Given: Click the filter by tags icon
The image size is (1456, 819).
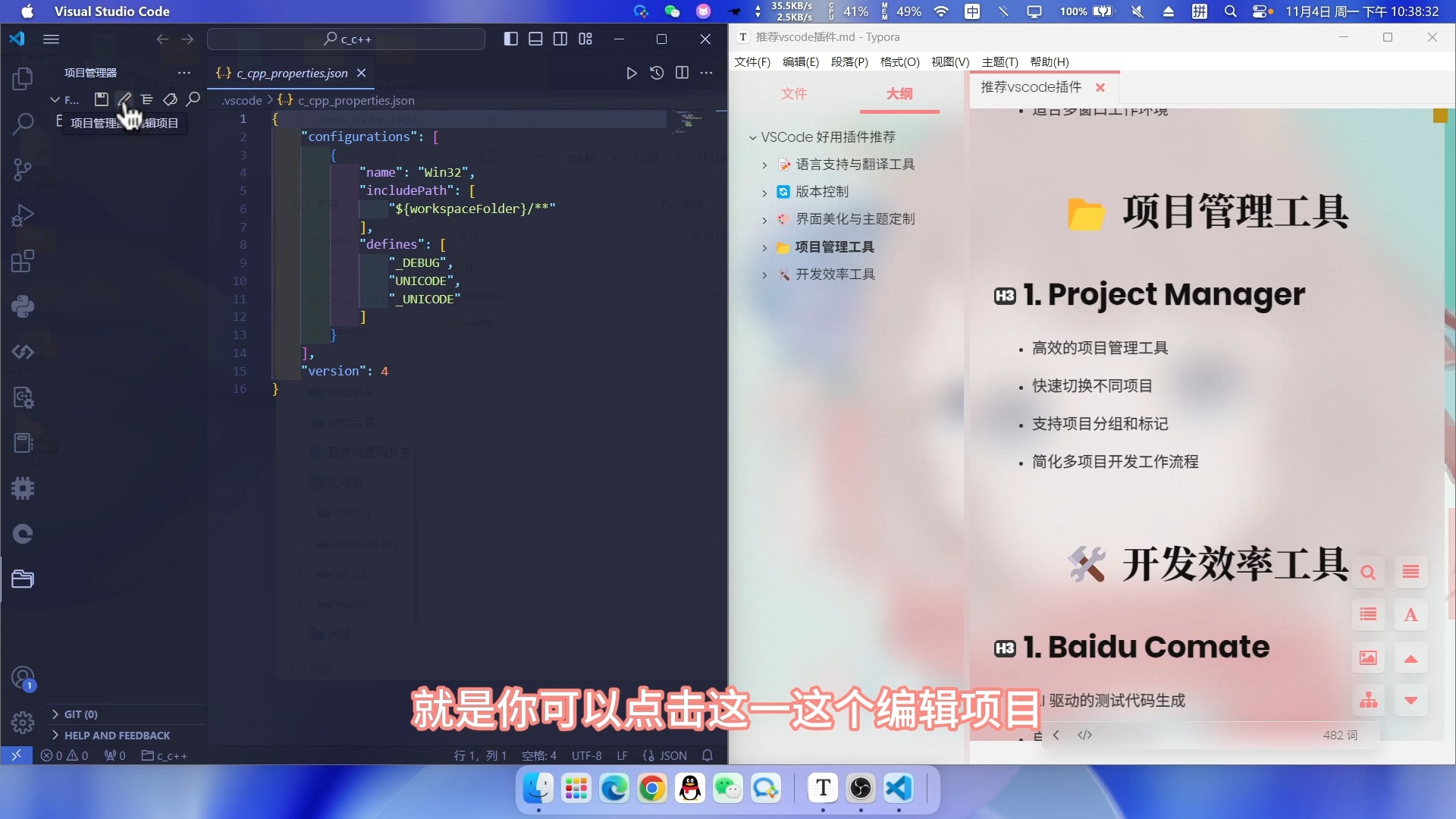Looking at the screenshot, I should coord(171,99).
